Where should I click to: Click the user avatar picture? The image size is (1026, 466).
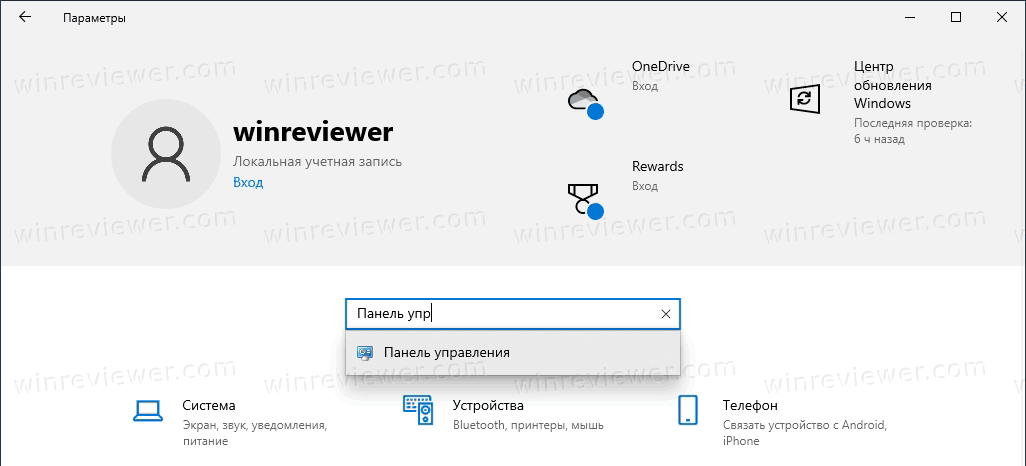click(165, 153)
